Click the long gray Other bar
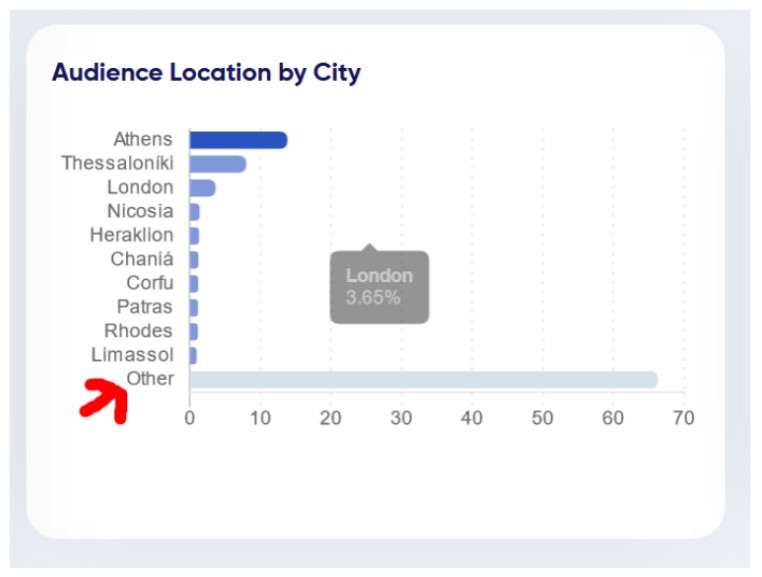Screen dimensions: 762x577 pyautogui.click(x=424, y=380)
